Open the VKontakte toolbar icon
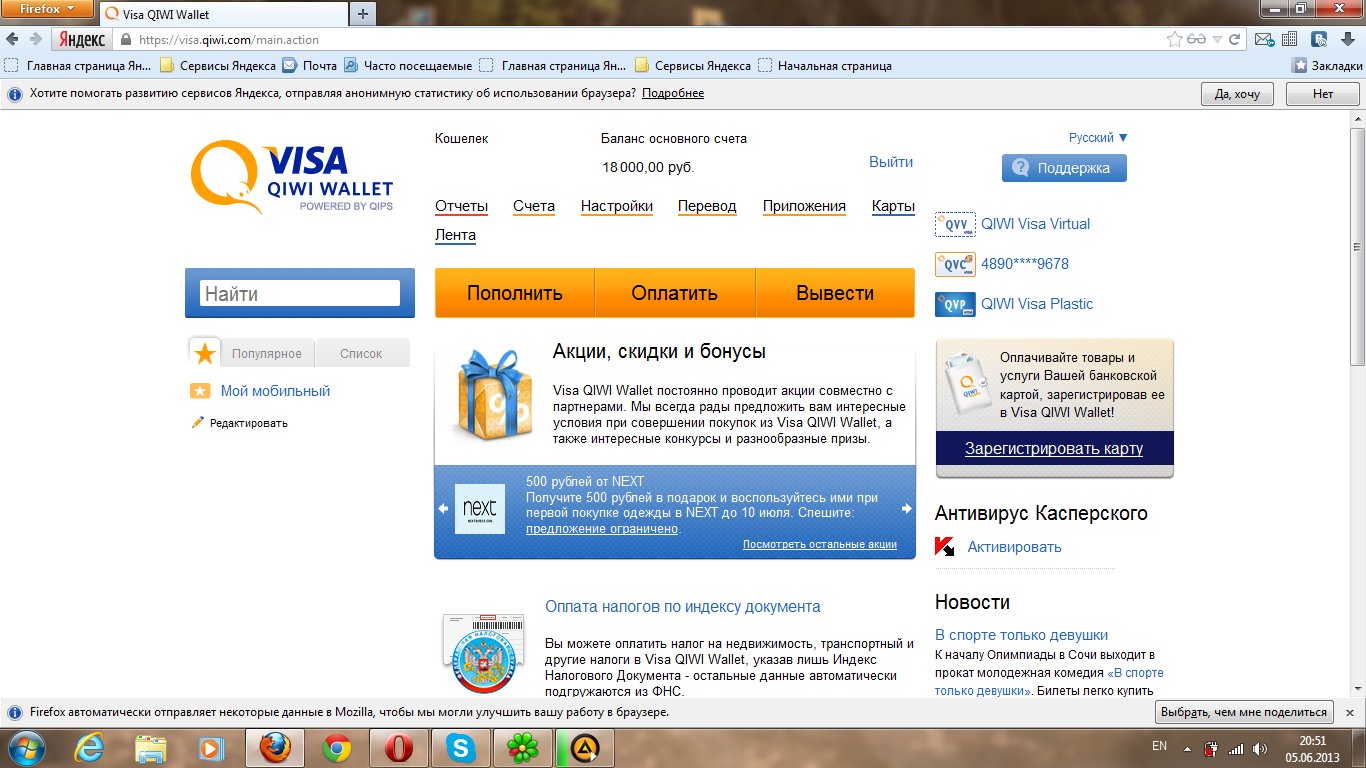Screen dimensions: 1366x768 click(1319, 40)
